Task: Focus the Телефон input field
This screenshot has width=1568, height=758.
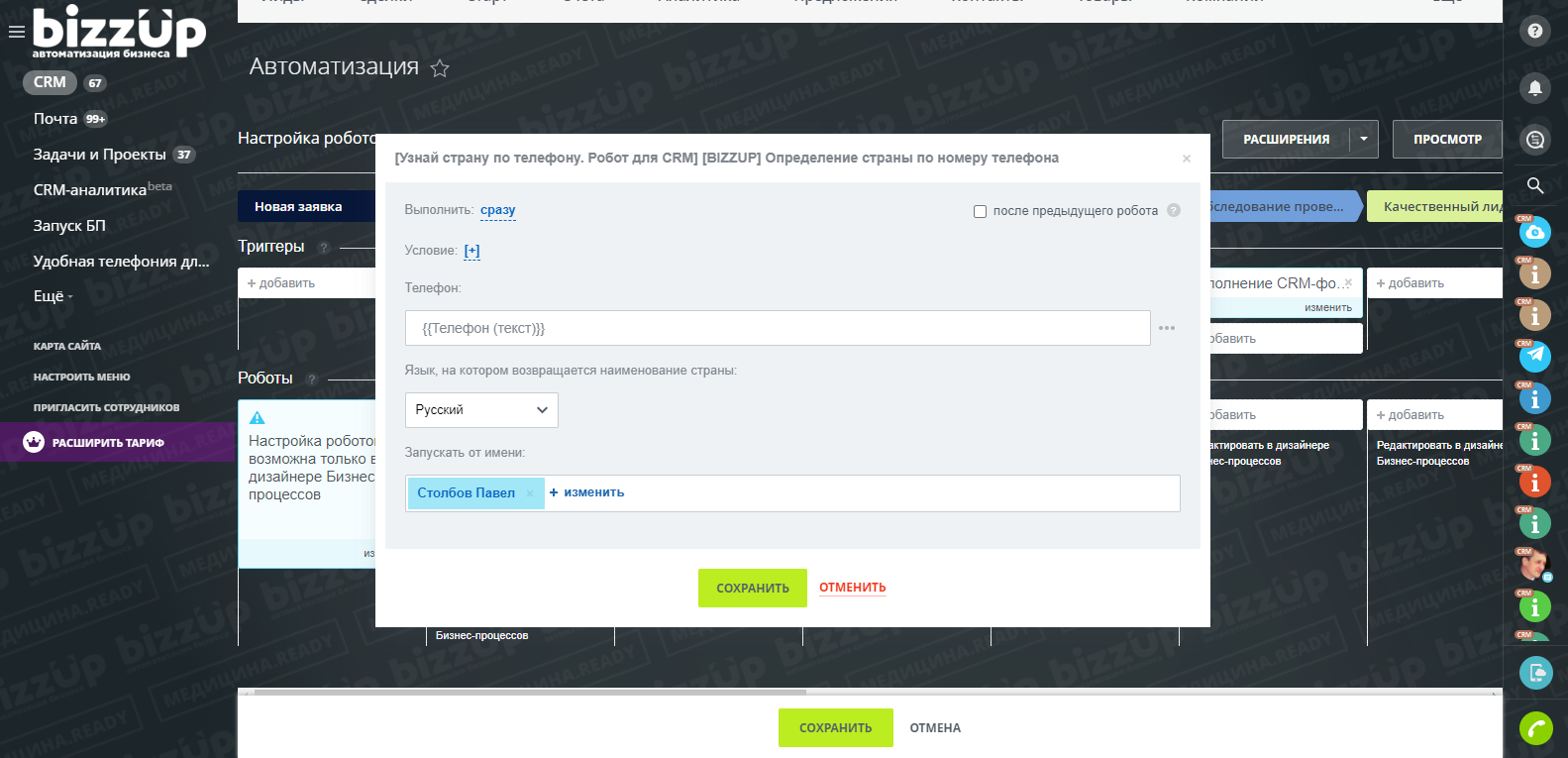Action: [778, 328]
